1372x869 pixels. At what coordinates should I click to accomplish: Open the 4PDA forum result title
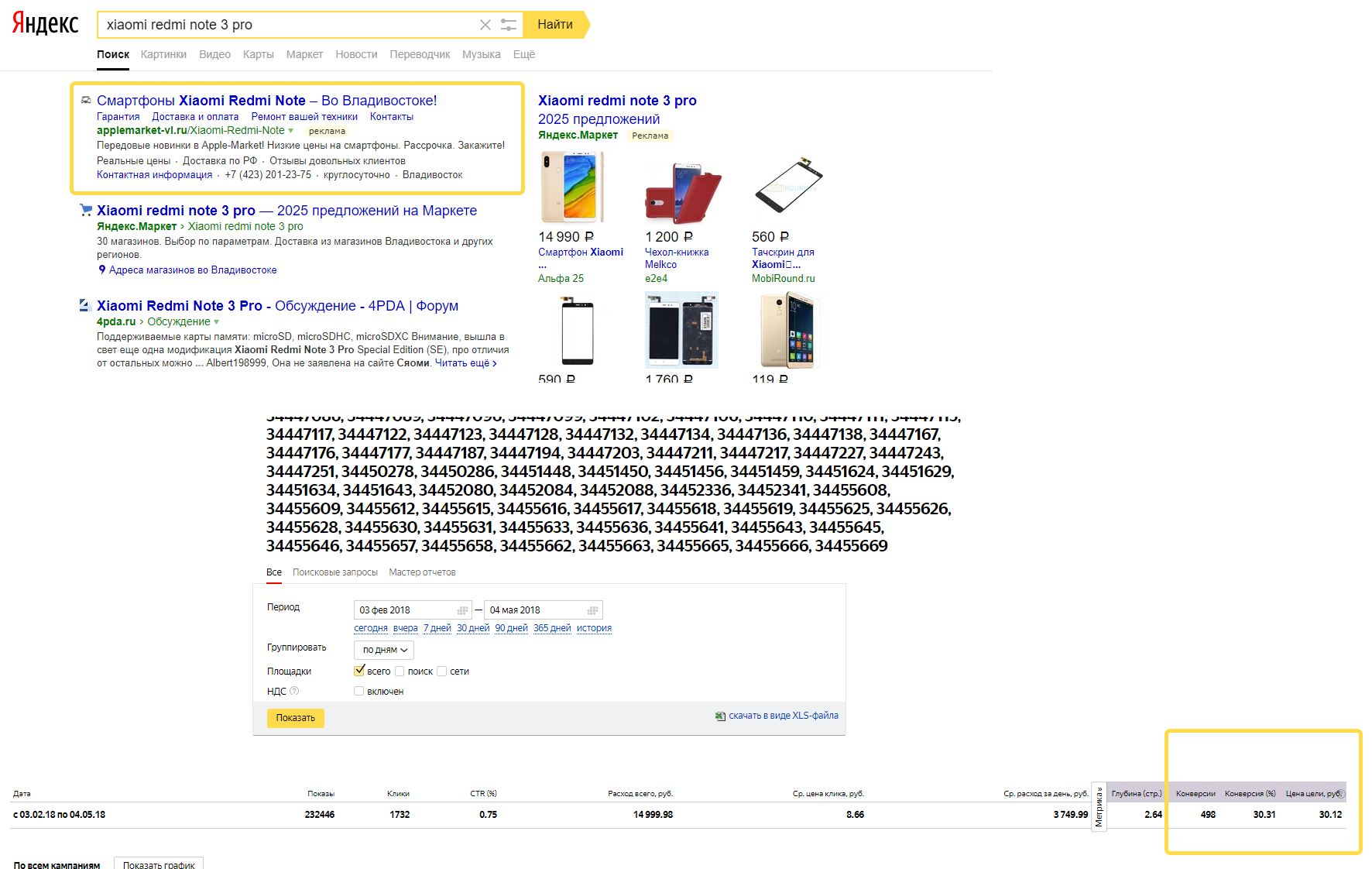tap(277, 306)
